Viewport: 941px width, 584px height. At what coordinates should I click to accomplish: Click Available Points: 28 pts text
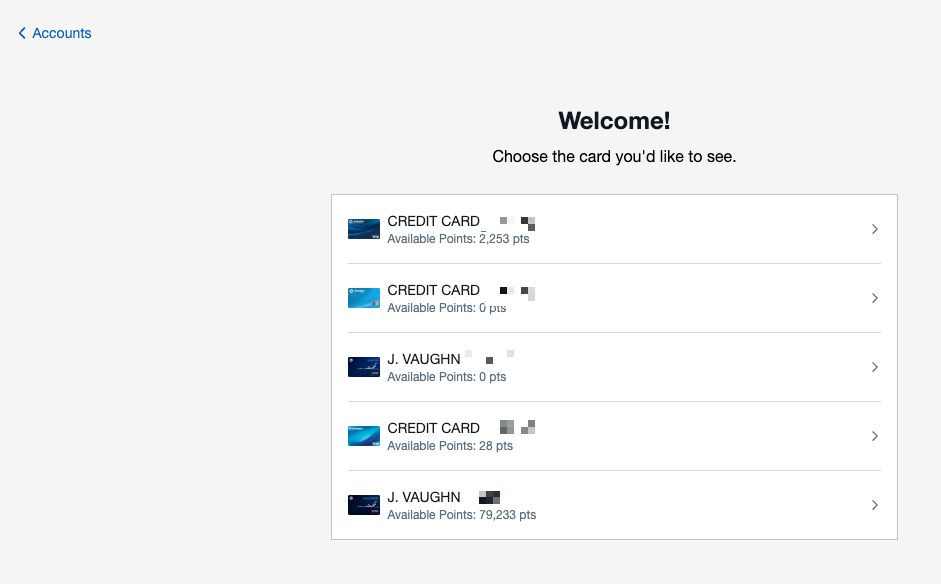pos(449,445)
